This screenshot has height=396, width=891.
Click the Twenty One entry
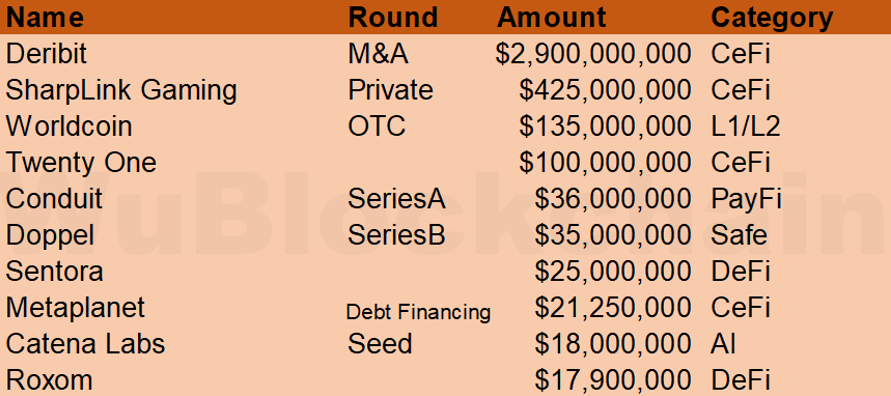[81, 163]
